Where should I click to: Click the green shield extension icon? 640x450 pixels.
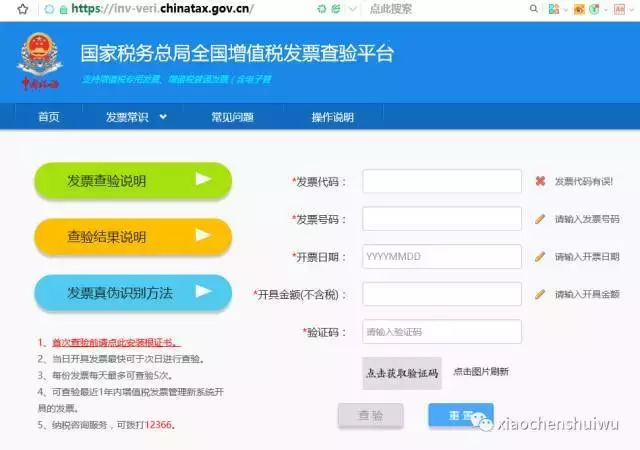595,9
